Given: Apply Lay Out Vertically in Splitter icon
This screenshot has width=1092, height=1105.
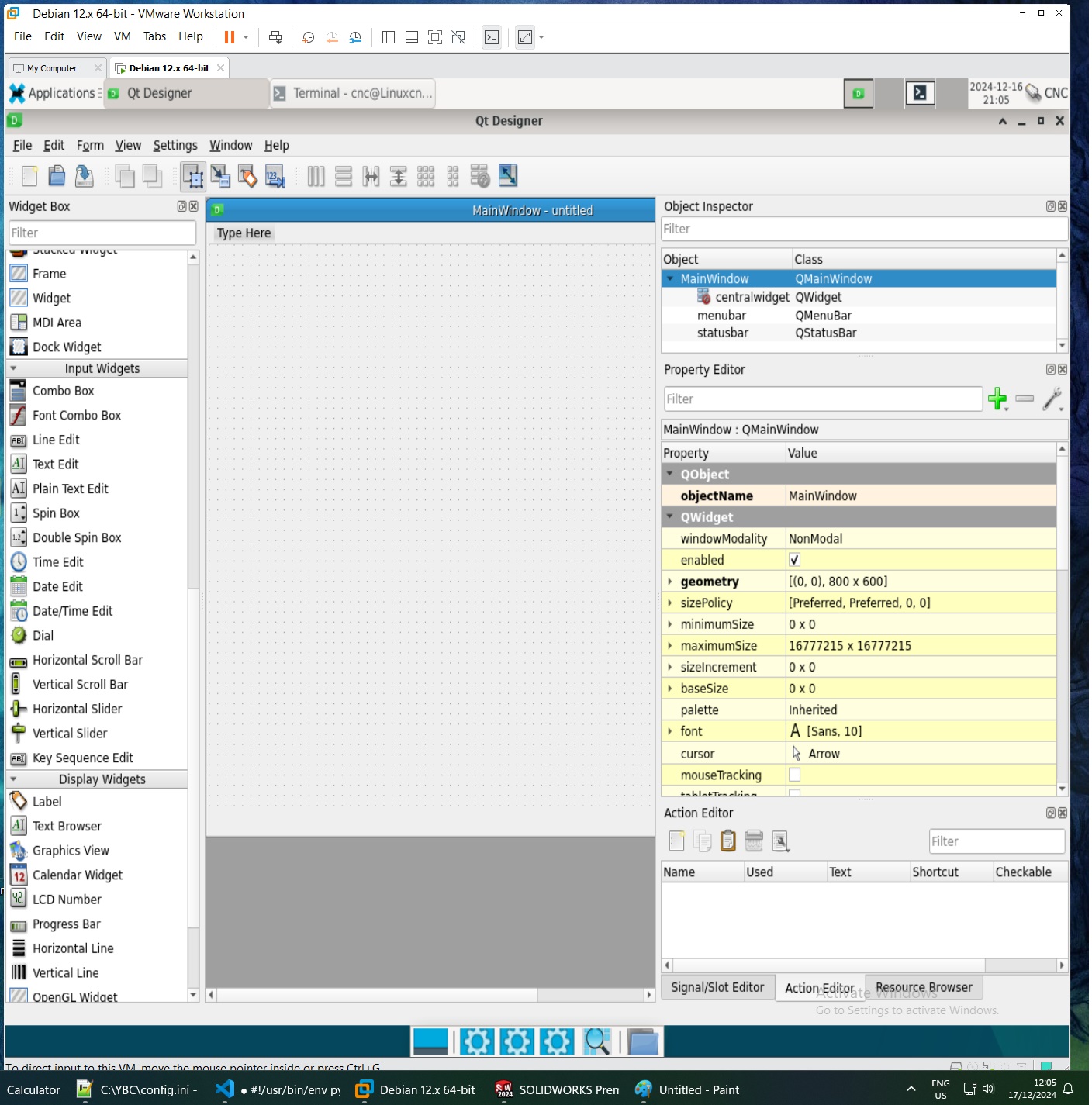Looking at the screenshot, I should (398, 177).
